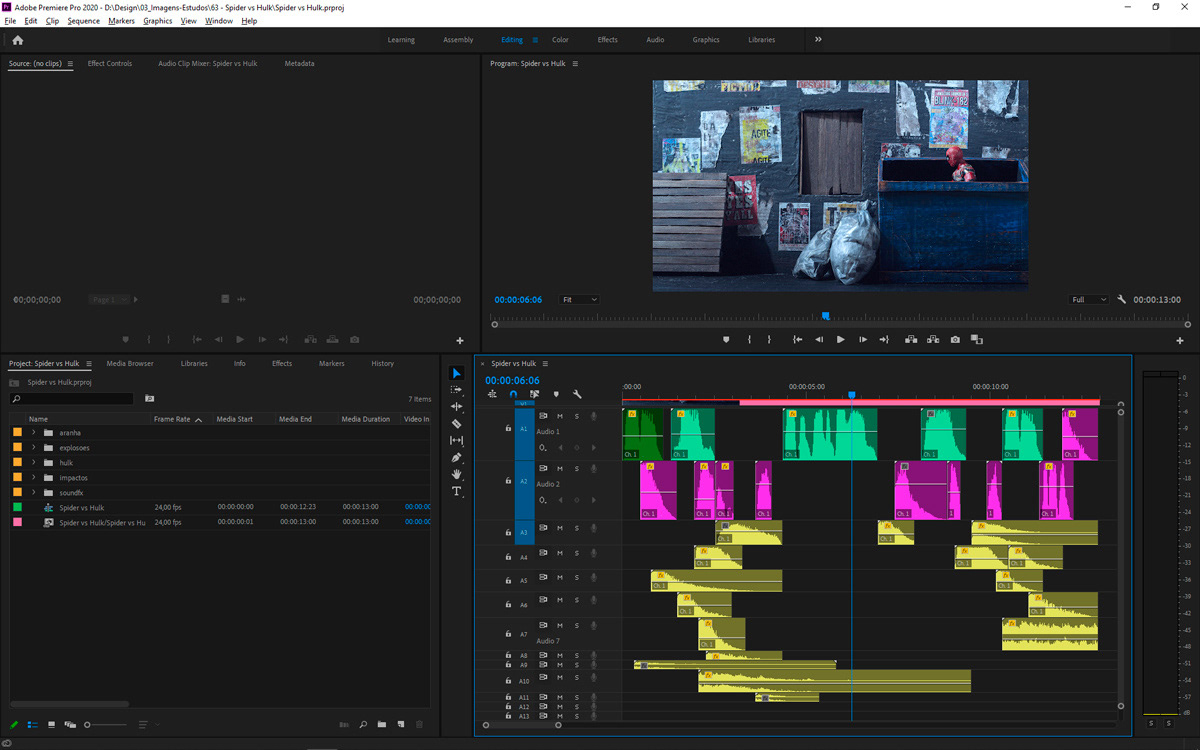Open Timeline Display Settings wrench
1200x750 pixels.
(x=577, y=394)
